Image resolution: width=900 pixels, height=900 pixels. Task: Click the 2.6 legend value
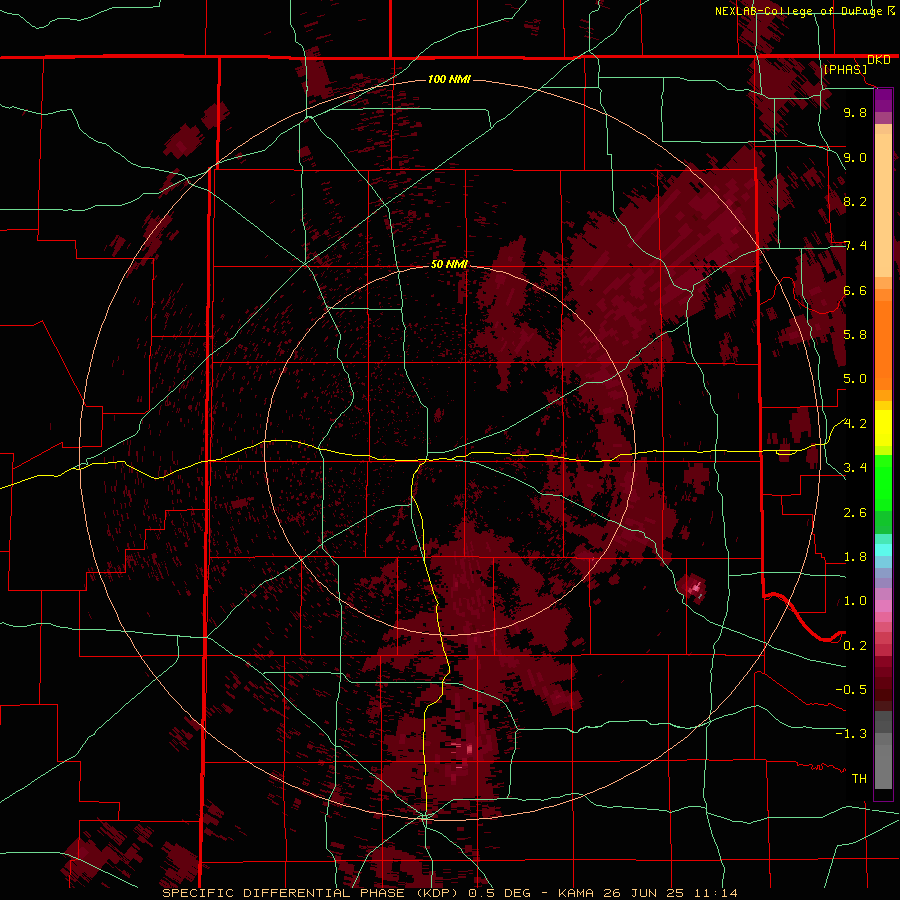point(855,513)
